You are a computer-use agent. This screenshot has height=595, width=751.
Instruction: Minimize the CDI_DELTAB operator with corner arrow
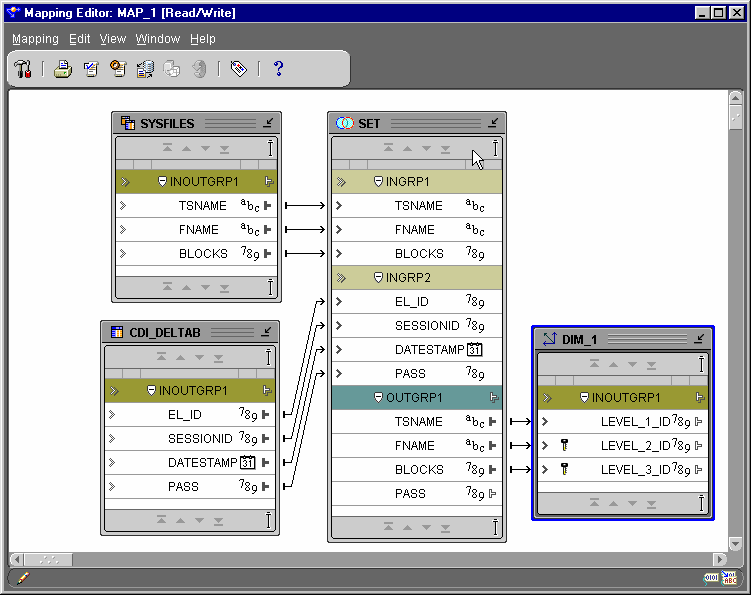(x=266, y=332)
